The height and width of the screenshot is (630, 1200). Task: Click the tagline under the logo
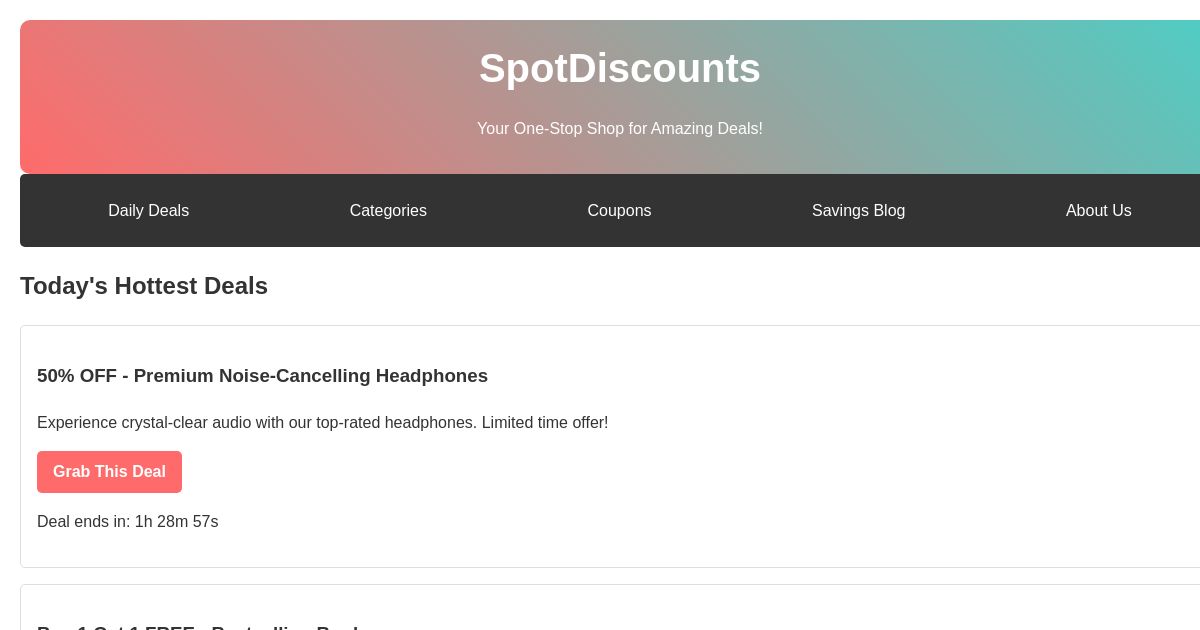[x=619, y=128]
